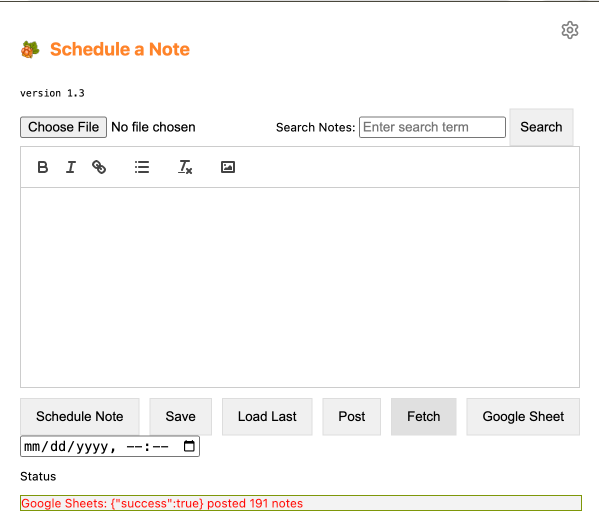The height and width of the screenshot is (522, 599).
Task: Click the 'Search Notes:' label
Action: coord(316,127)
